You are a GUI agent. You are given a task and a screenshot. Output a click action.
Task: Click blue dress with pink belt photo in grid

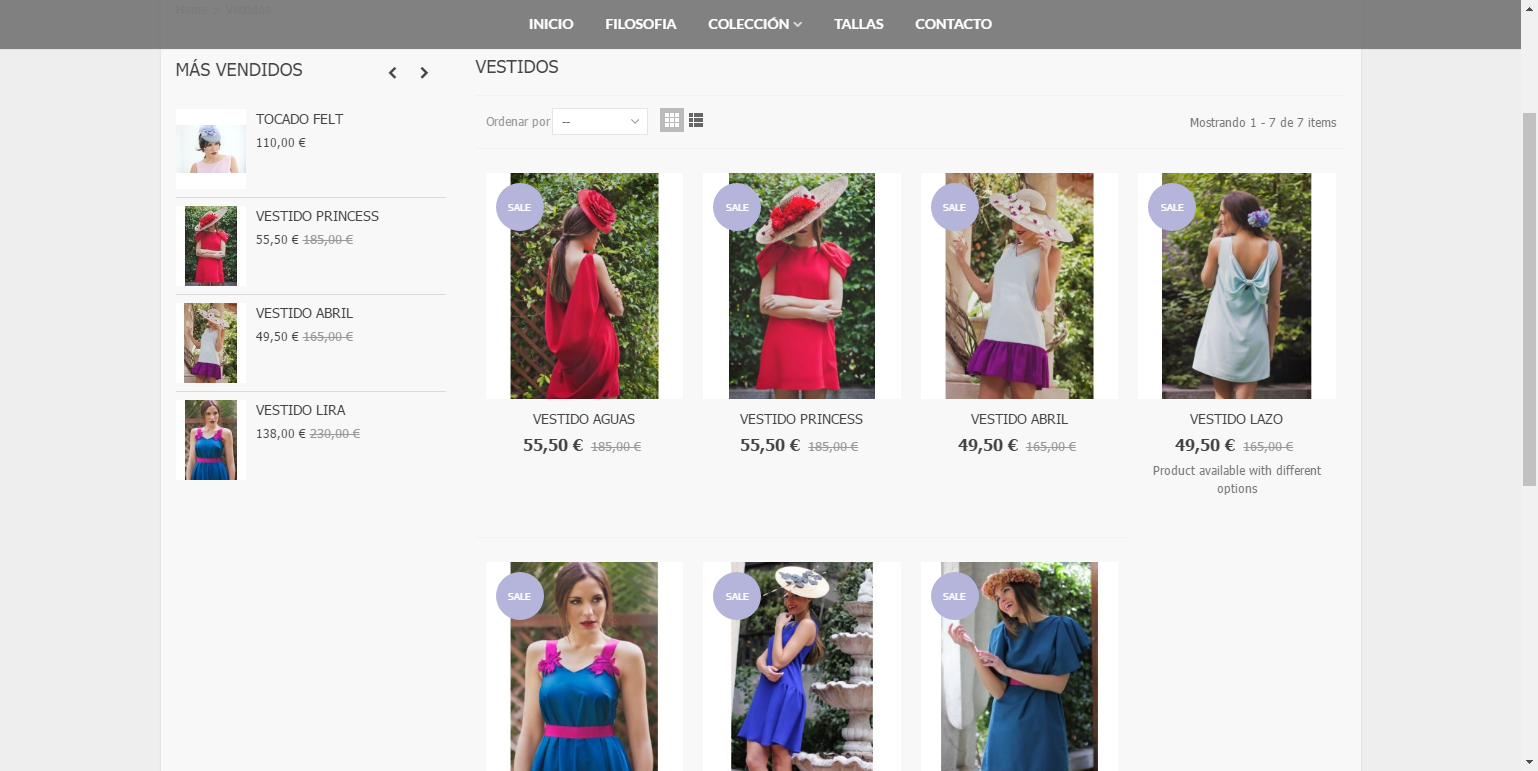pos(584,666)
